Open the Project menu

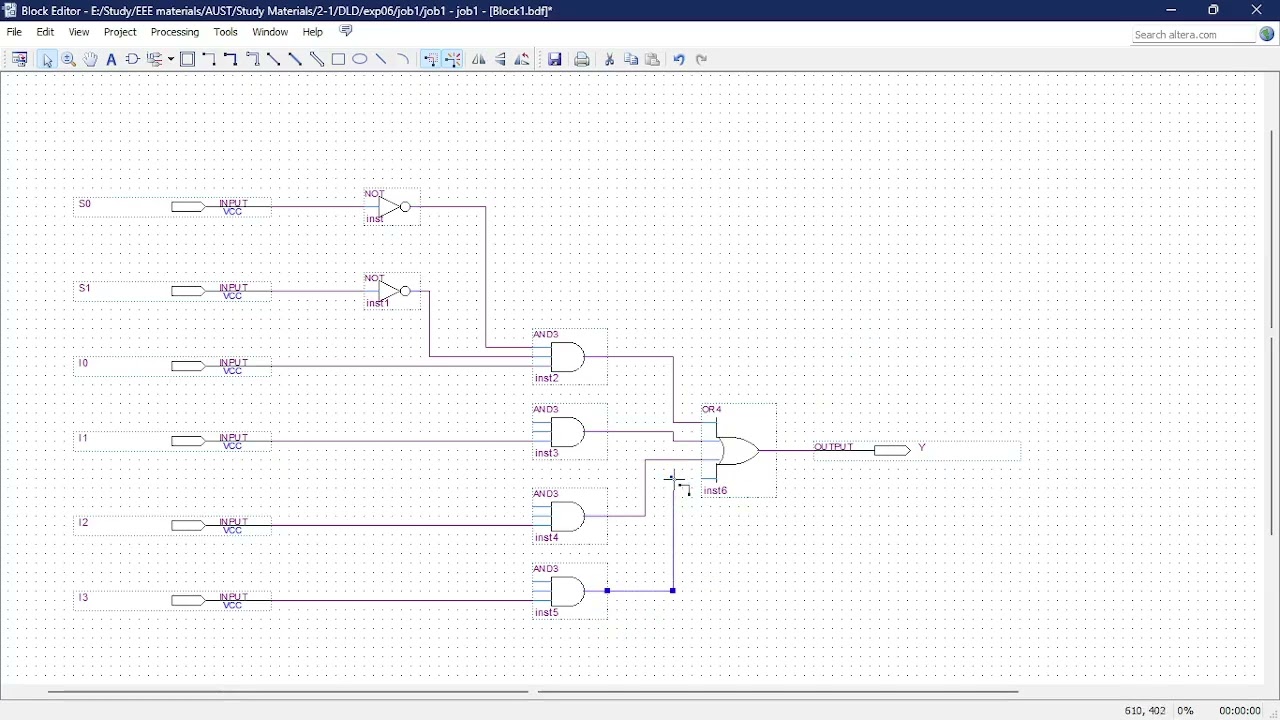120,32
